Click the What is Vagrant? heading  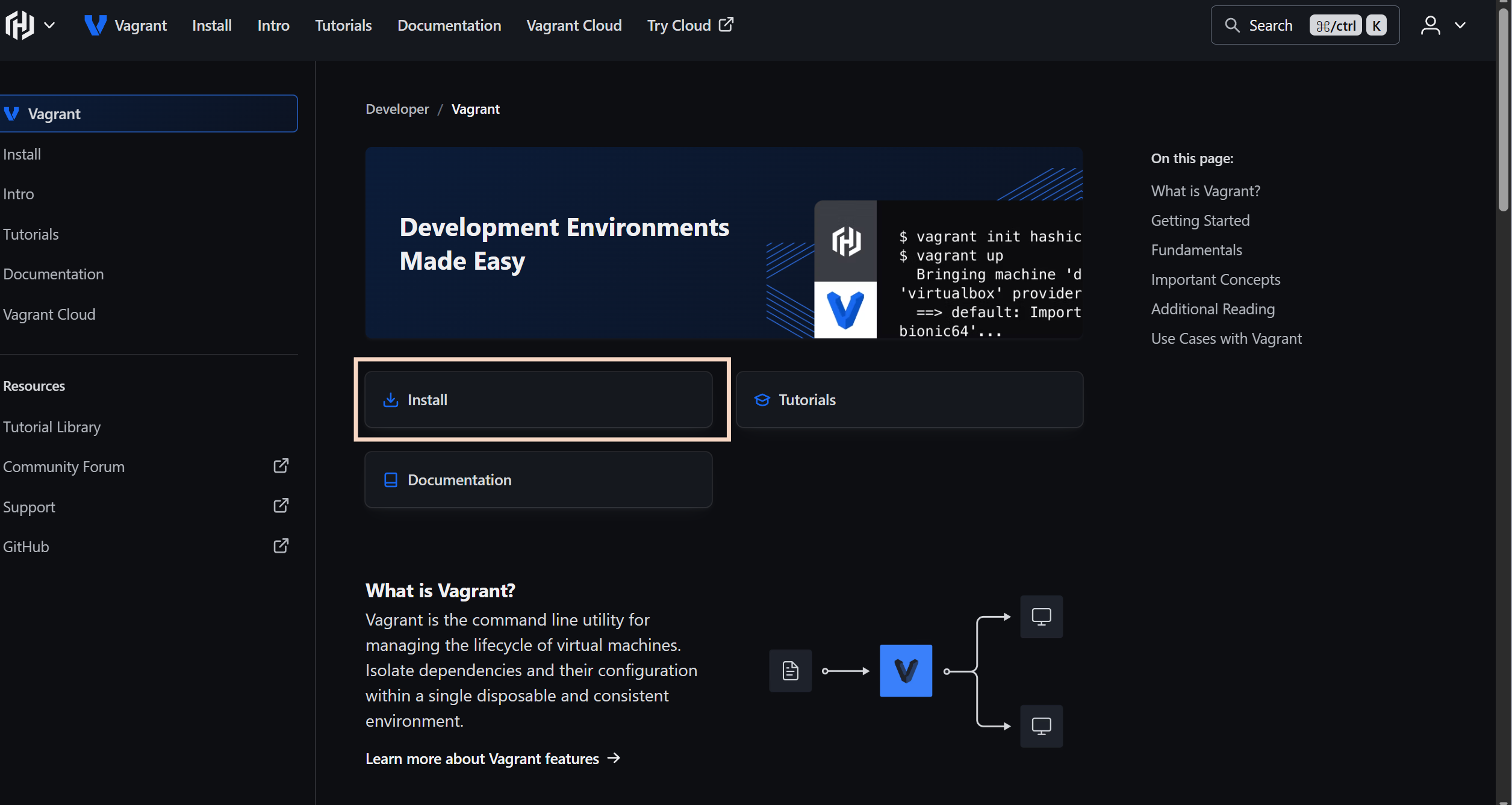(440, 591)
